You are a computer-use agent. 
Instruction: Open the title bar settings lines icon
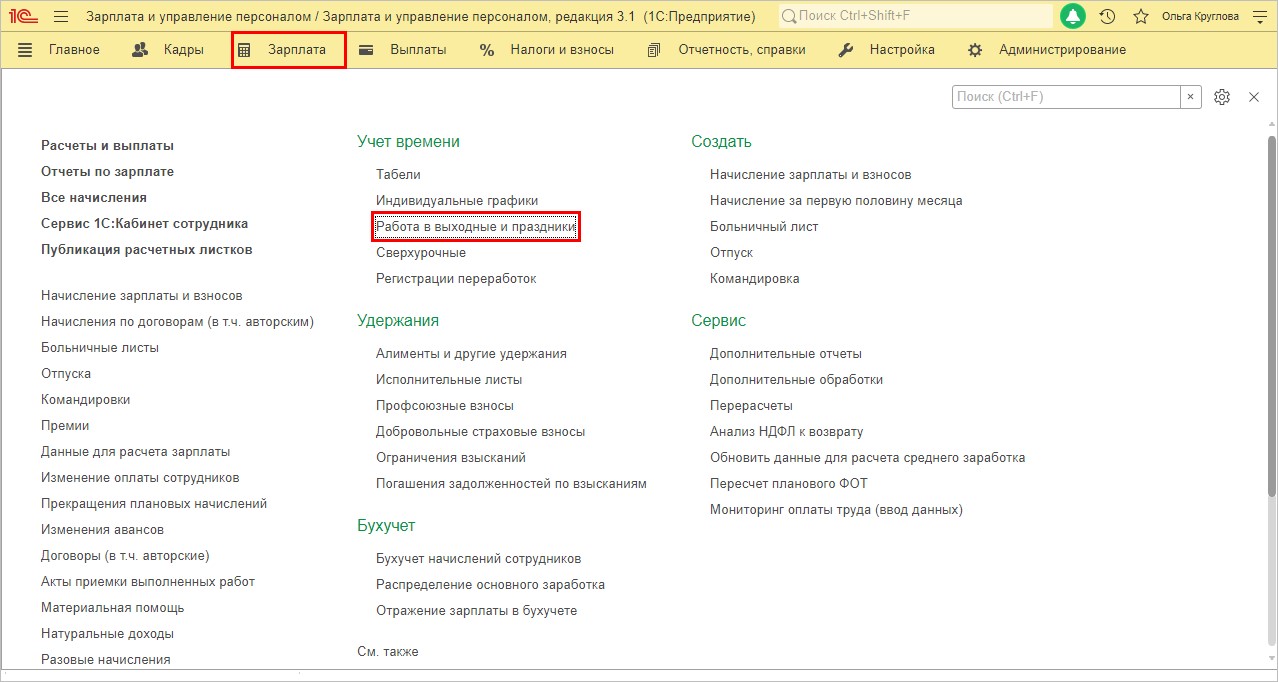[x=1258, y=16]
